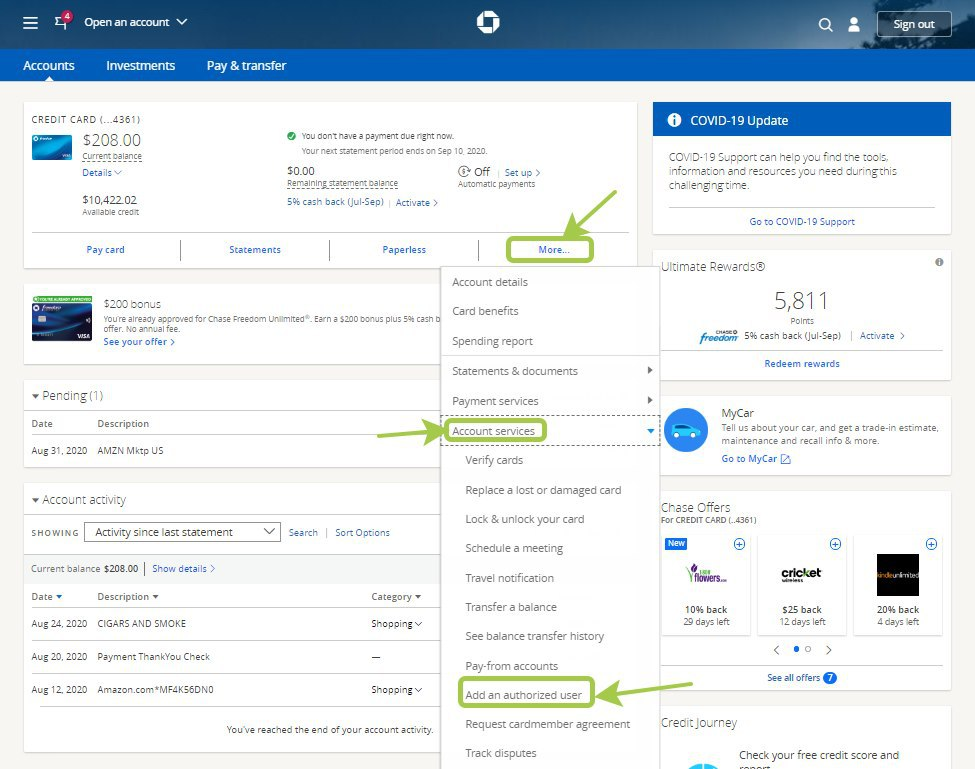
Task: Open notifications flag with badge 4
Action: point(62,21)
